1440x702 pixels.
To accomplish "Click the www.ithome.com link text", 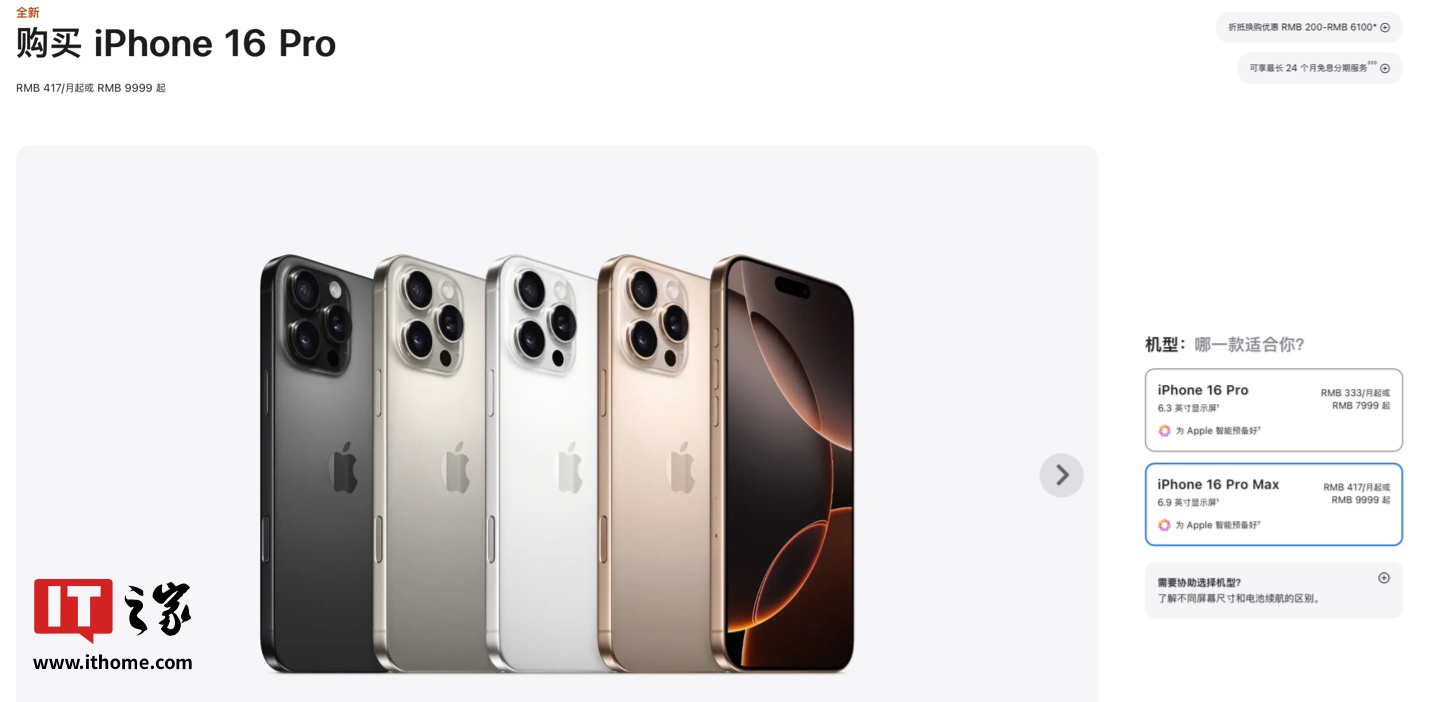I will pyautogui.click(x=112, y=662).
